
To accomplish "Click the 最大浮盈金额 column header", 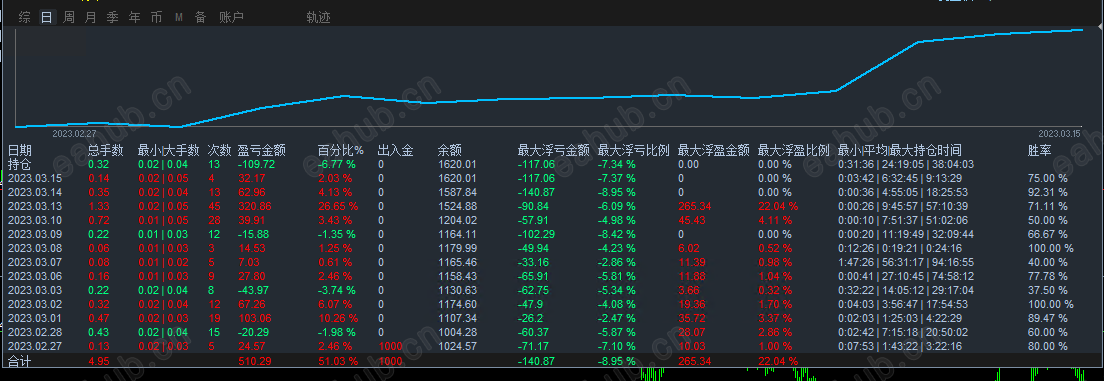I will tap(714, 150).
